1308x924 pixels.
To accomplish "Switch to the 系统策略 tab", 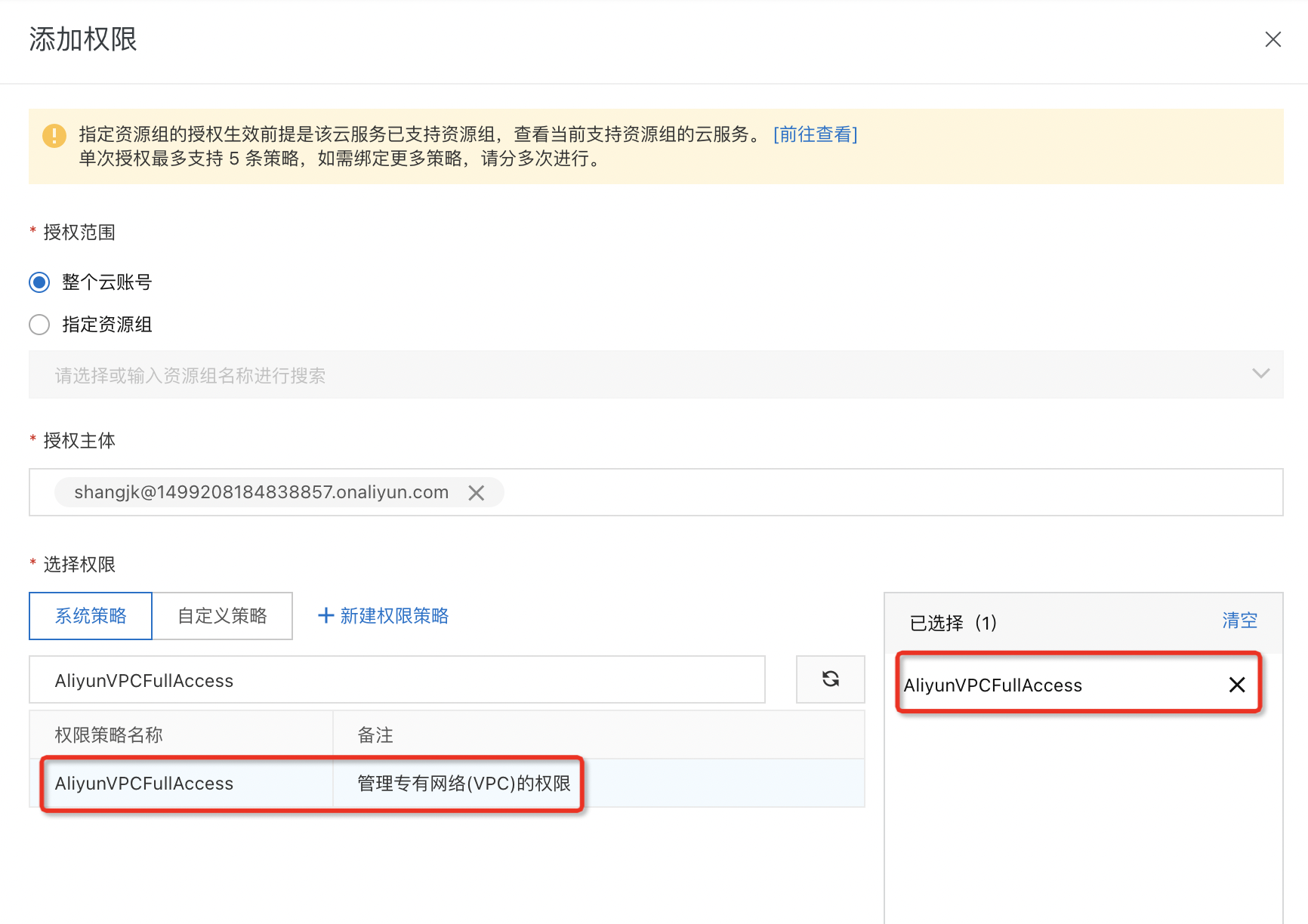I will (91, 616).
